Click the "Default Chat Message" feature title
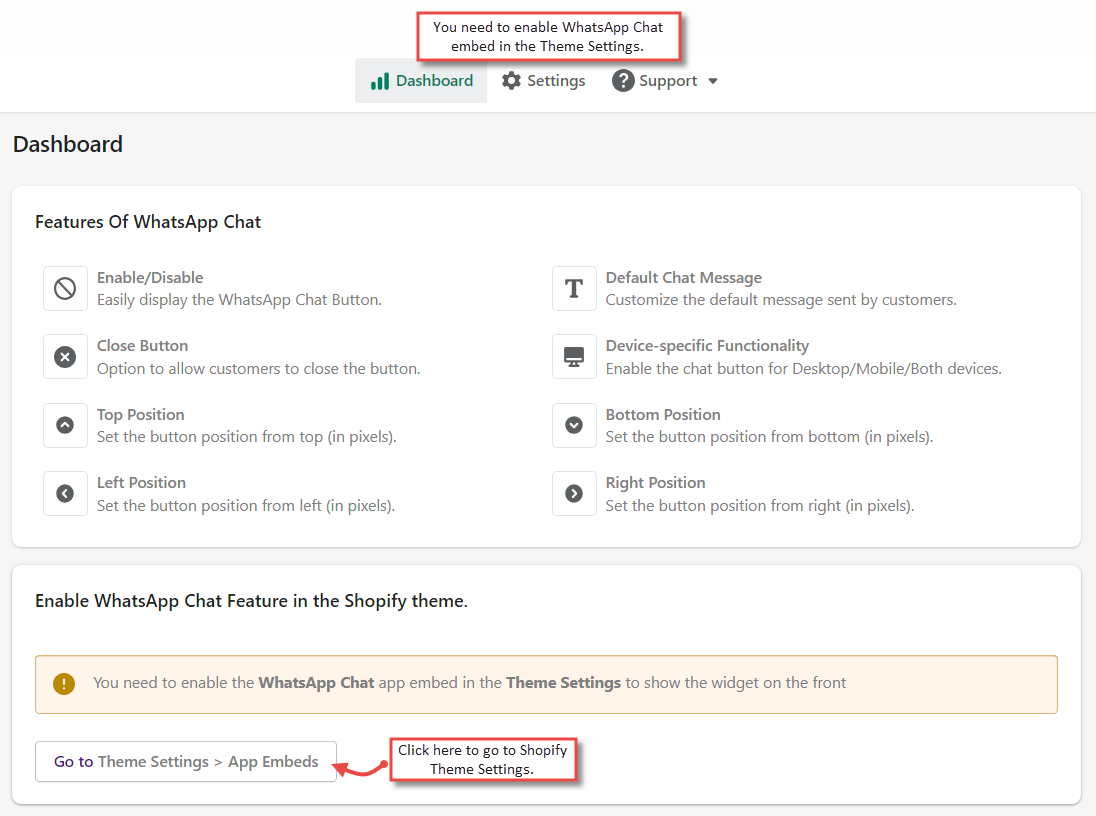Image resolution: width=1096 pixels, height=816 pixels. click(x=684, y=278)
